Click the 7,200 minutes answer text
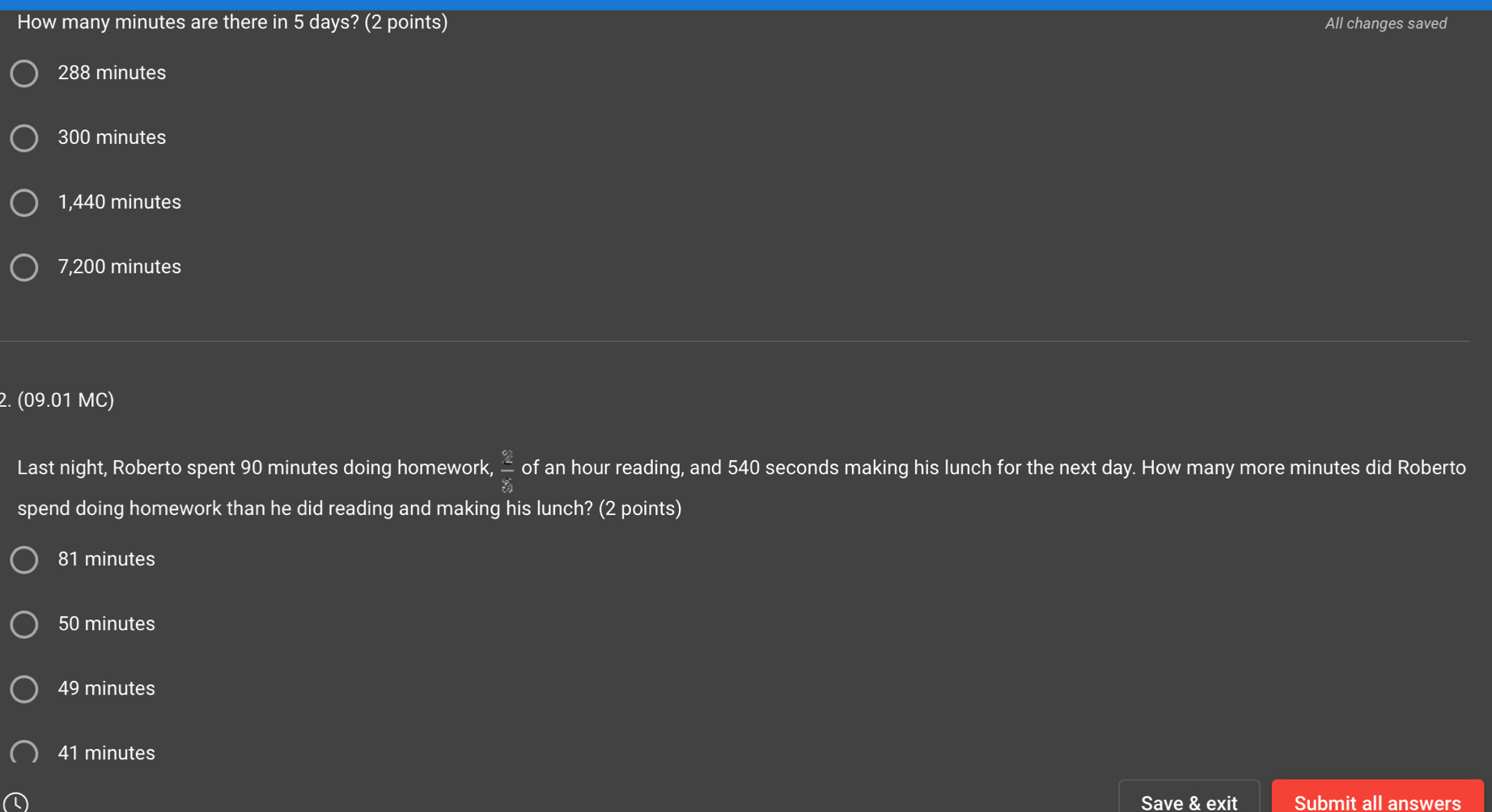The height and width of the screenshot is (812, 1492). (x=119, y=267)
